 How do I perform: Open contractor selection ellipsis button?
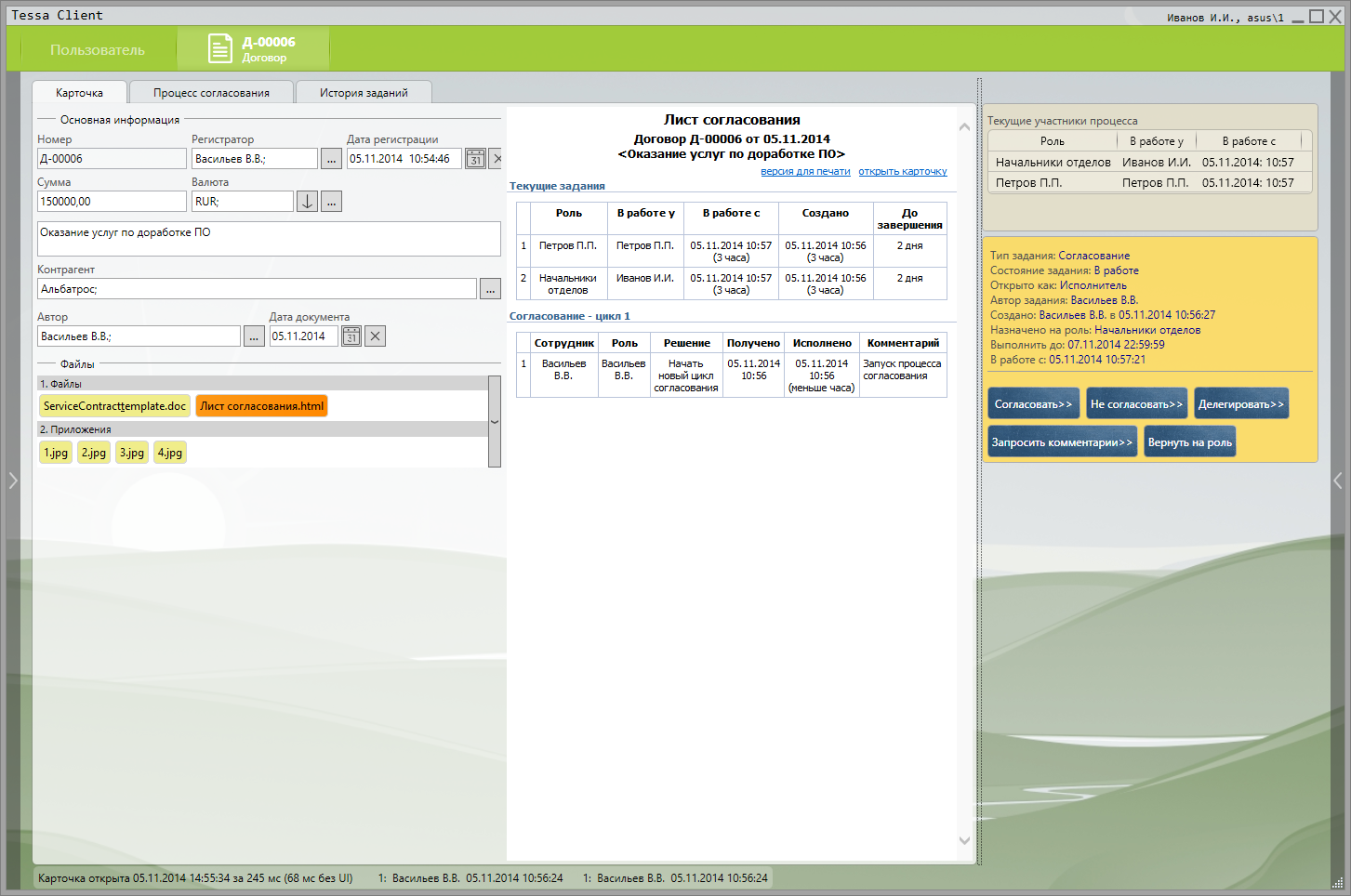point(490,289)
